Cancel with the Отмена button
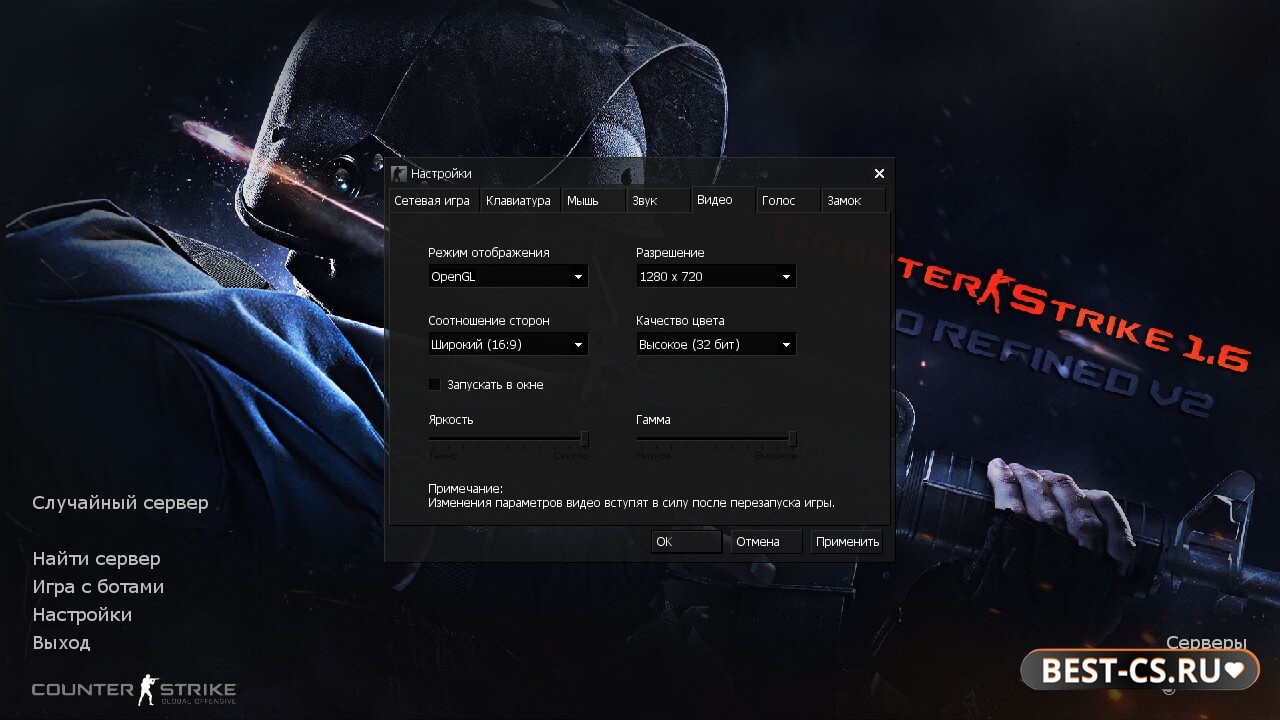Screen dimensions: 1280x720 [766, 541]
